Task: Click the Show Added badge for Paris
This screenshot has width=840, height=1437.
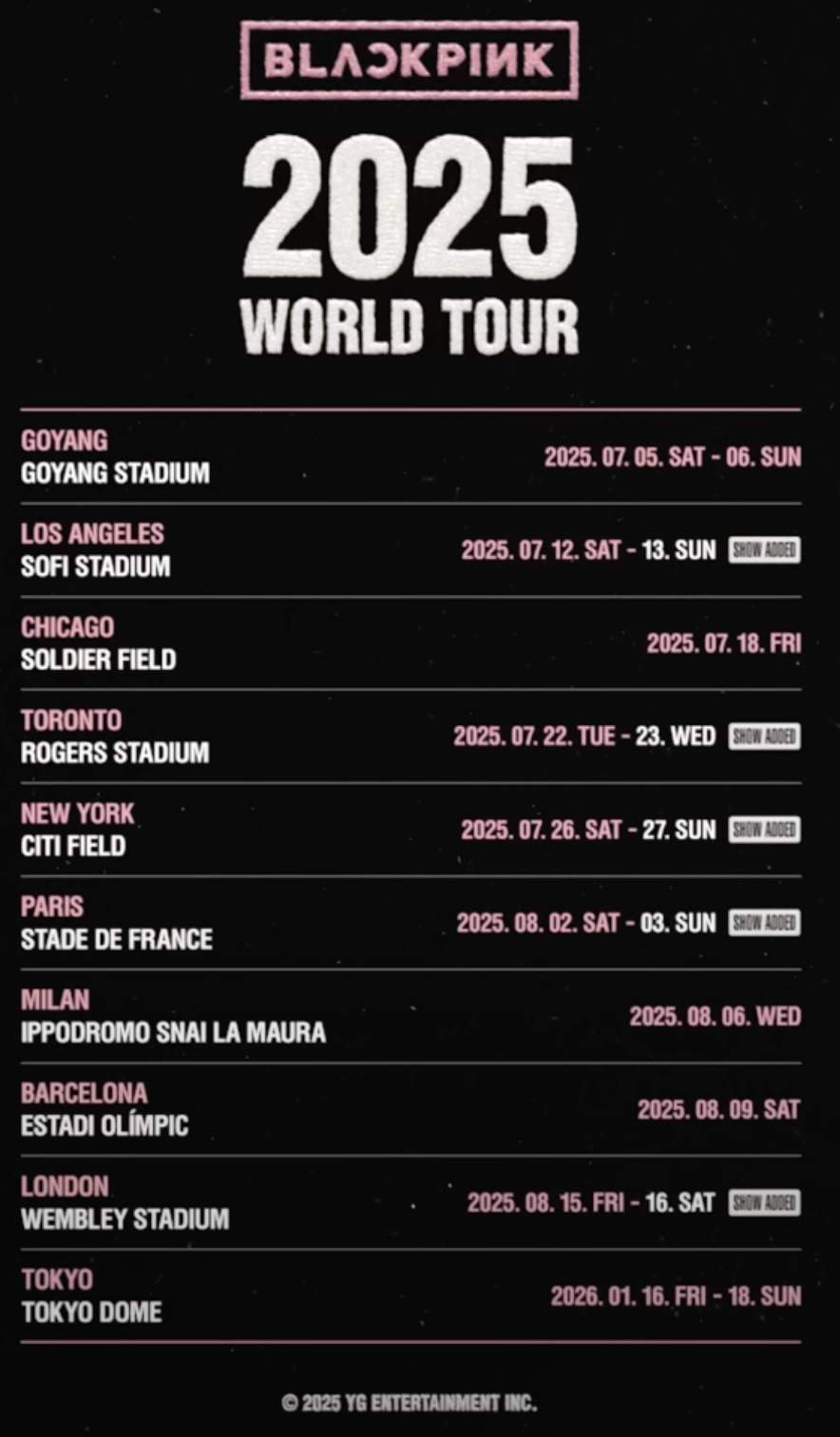Action: click(x=764, y=923)
